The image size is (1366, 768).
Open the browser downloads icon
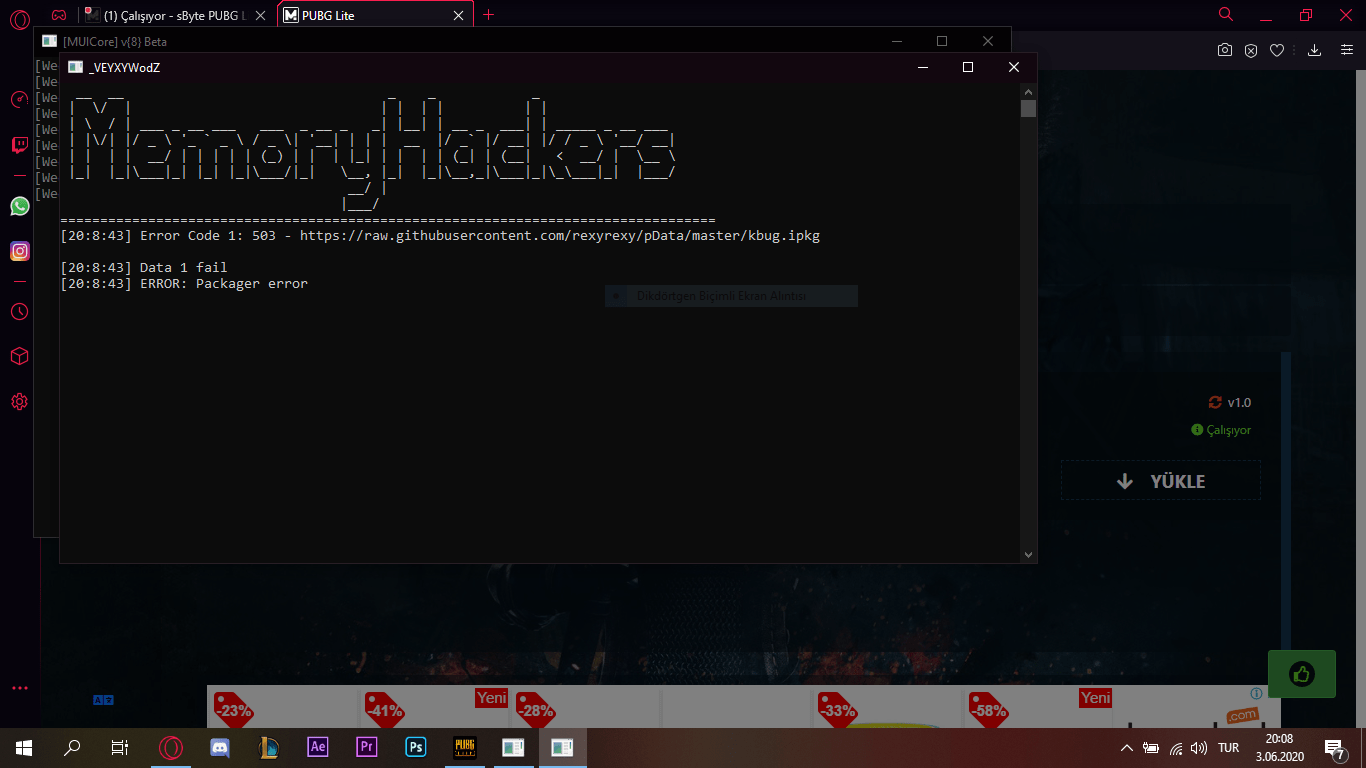1315,50
